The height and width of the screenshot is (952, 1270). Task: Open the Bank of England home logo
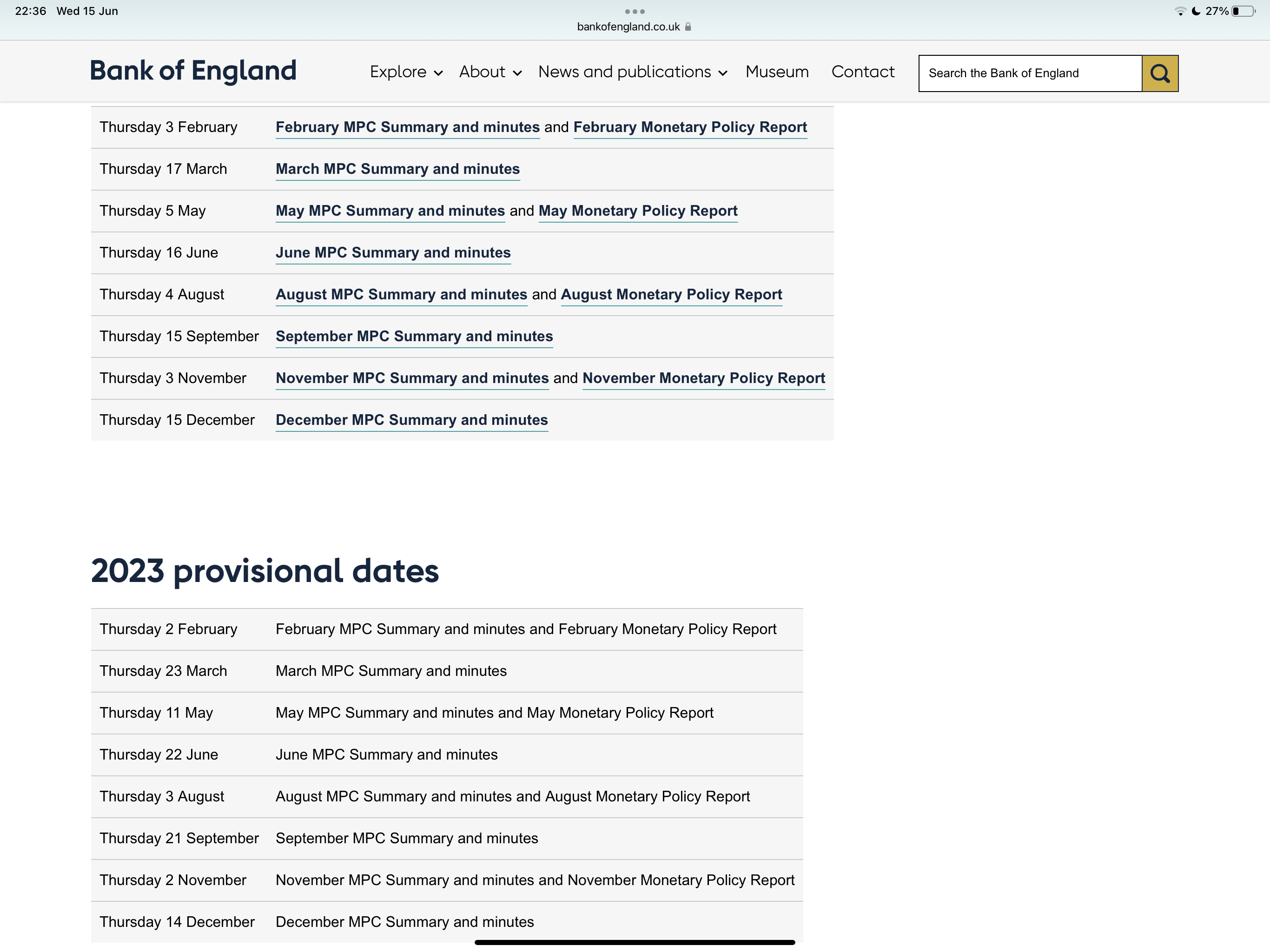[x=193, y=71]
